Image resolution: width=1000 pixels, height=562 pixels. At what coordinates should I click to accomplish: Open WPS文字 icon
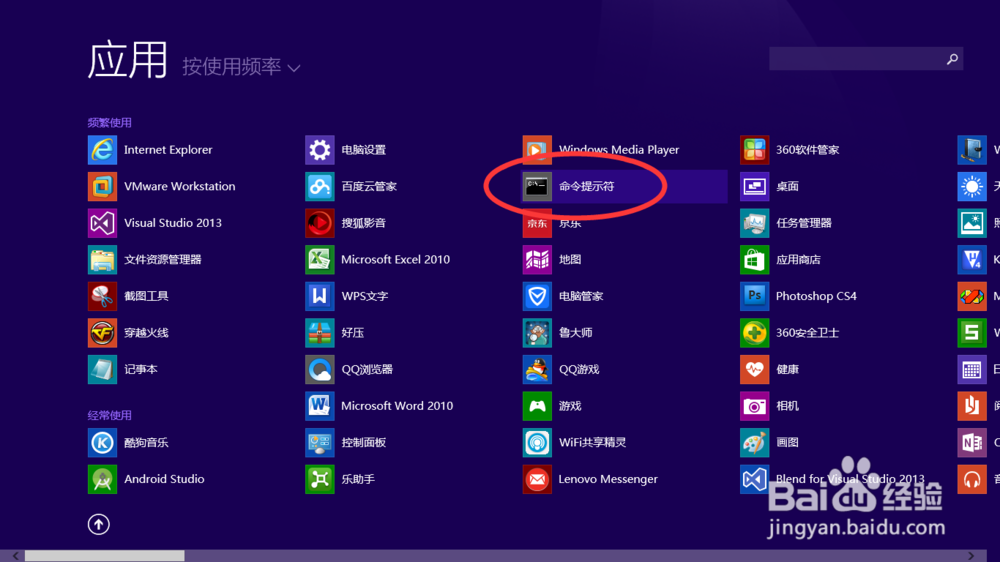[320, 296]
